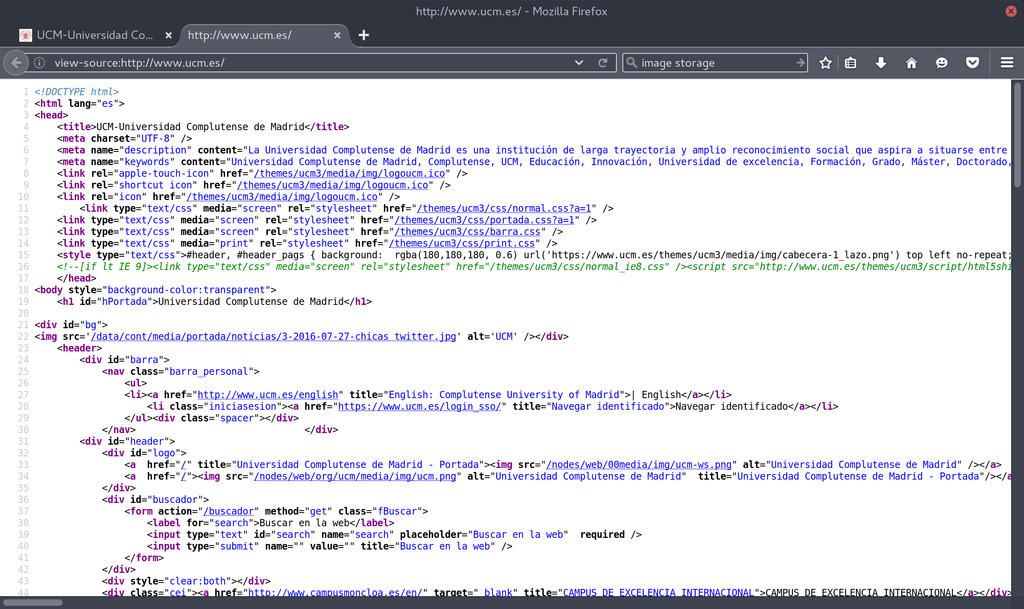The height and width of the screenshot is (609, 1024).
Task: Follow the /buscador form action link
Action: pyautogui.click(x=228, y=512)
